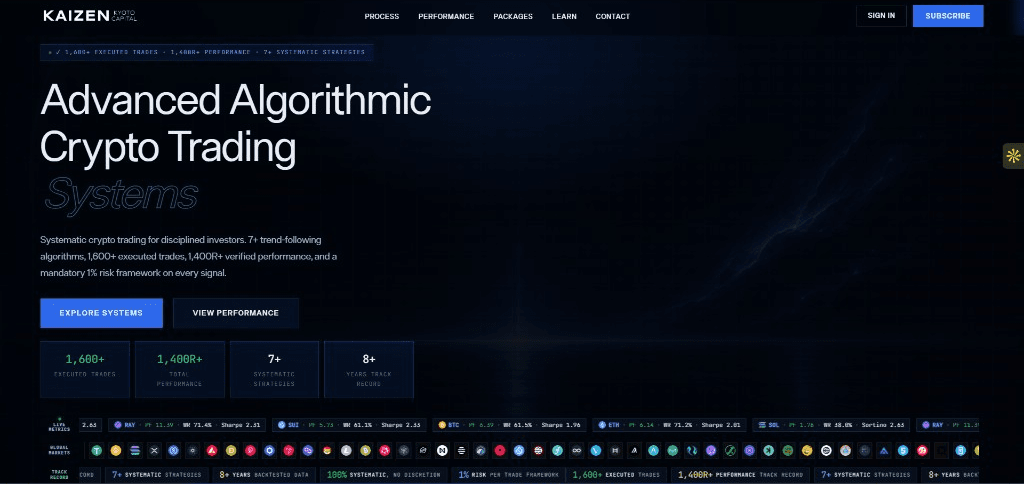Open the Process menu item
Image resolution: width=1024 pixels, height=484 pixels.
click(381, 16)
